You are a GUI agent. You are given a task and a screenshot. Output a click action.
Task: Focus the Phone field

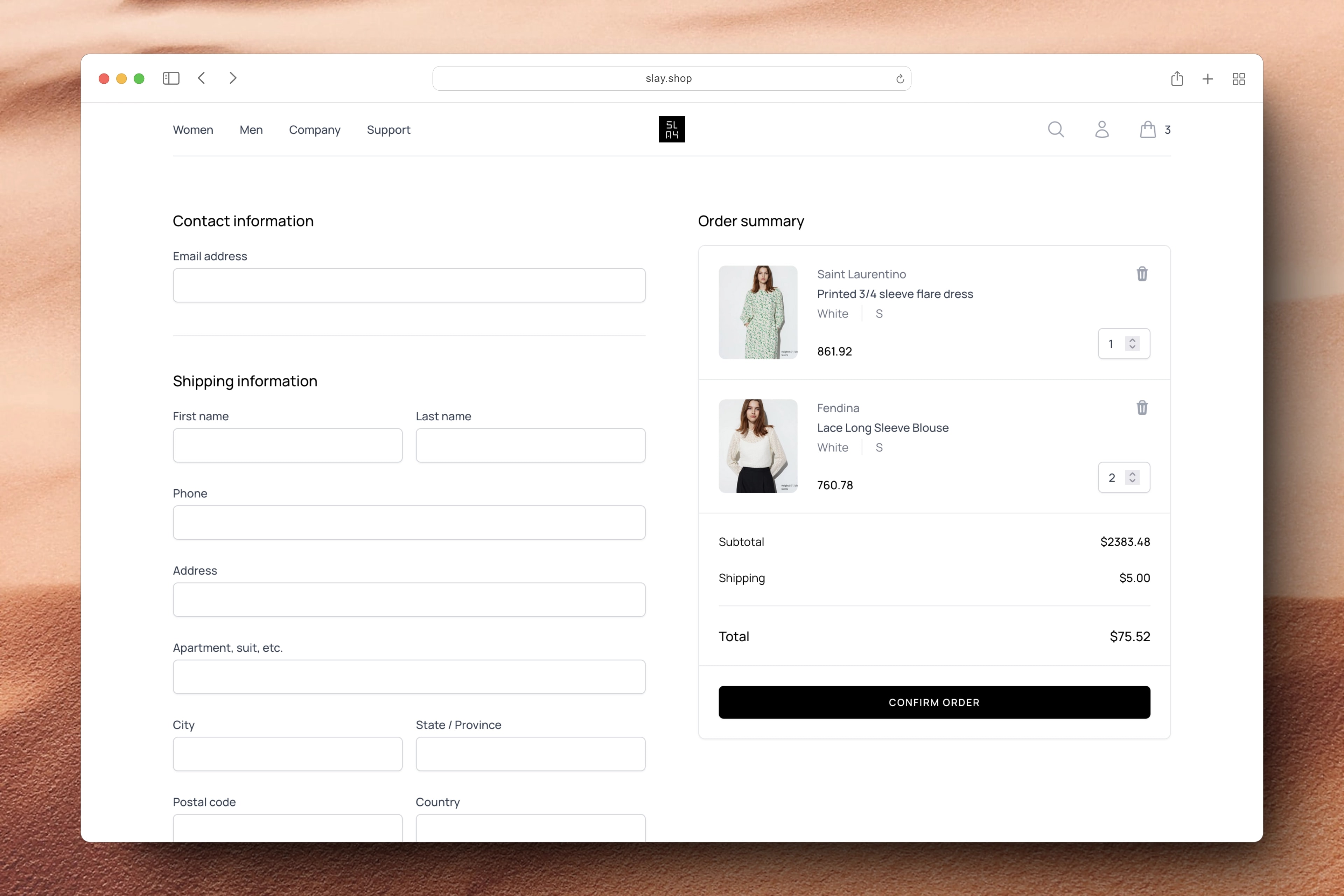(409, 522)
